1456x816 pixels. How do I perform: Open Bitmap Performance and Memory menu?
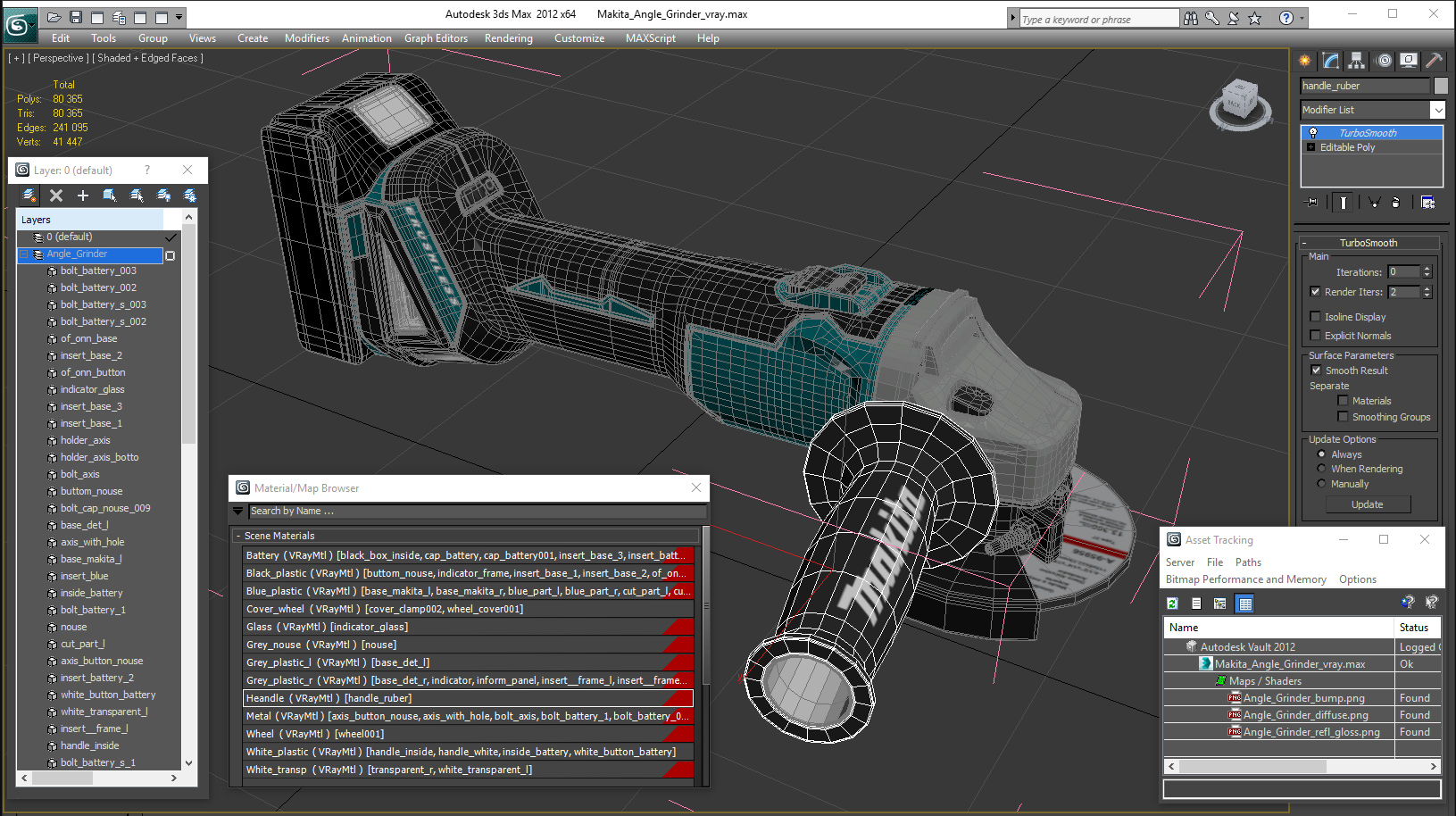(1245, 579)
